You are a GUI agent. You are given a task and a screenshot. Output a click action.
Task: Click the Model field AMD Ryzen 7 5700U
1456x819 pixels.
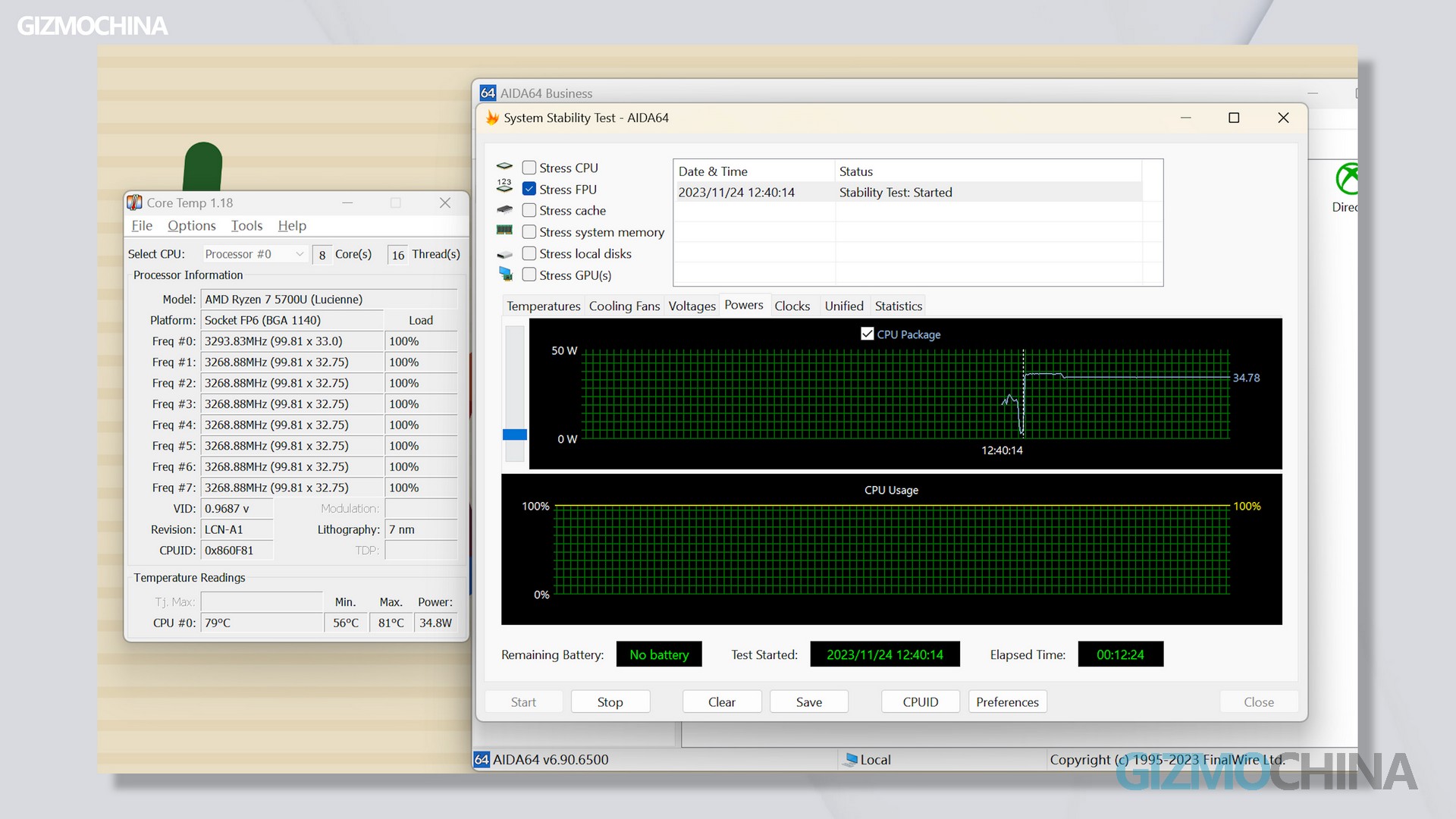pos(329,299)
